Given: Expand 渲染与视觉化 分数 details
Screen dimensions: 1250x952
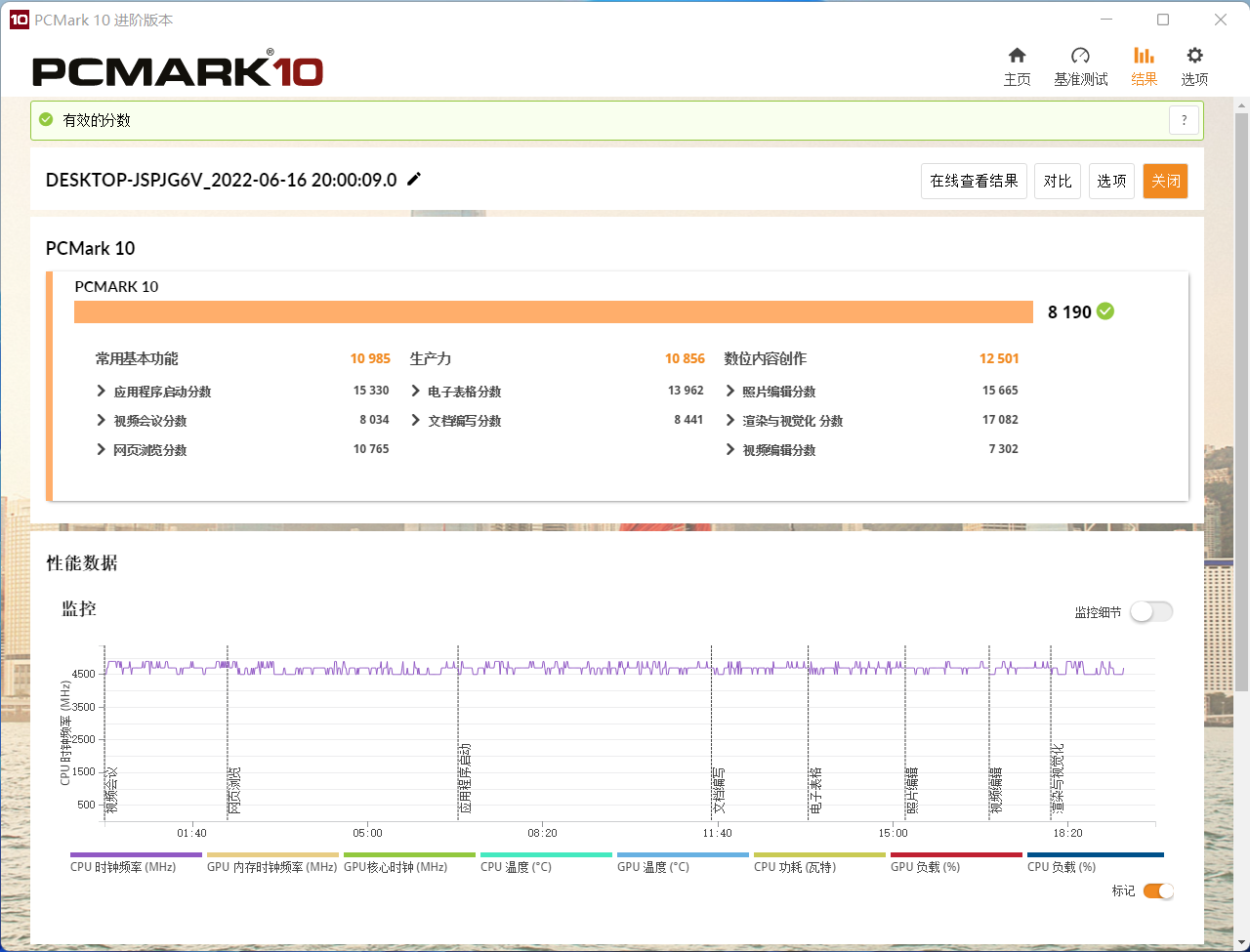Looking at the screenshot, I should [x=729, y=420].
